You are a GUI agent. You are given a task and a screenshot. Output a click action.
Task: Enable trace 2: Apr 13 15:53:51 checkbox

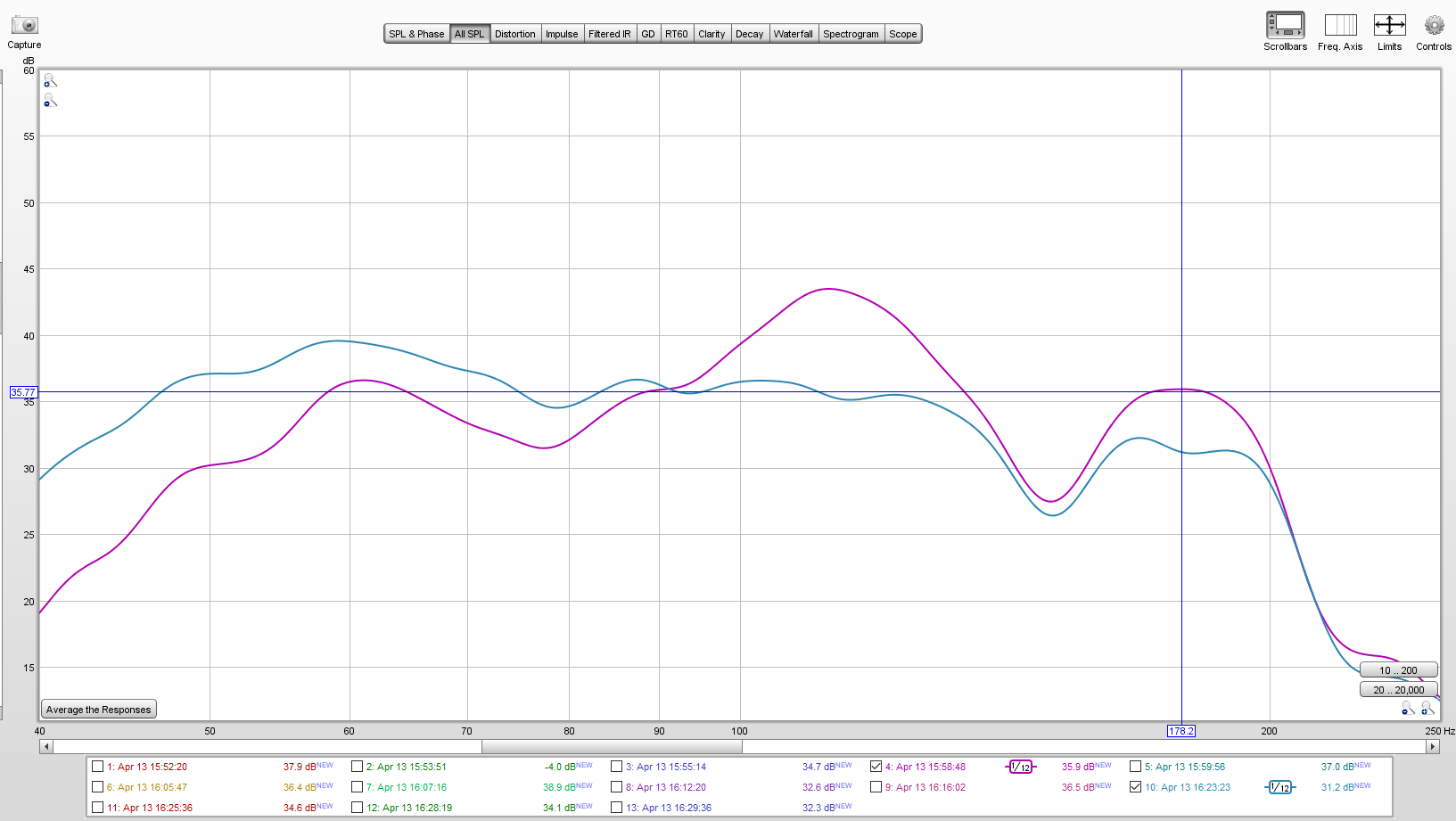[358, 767]
